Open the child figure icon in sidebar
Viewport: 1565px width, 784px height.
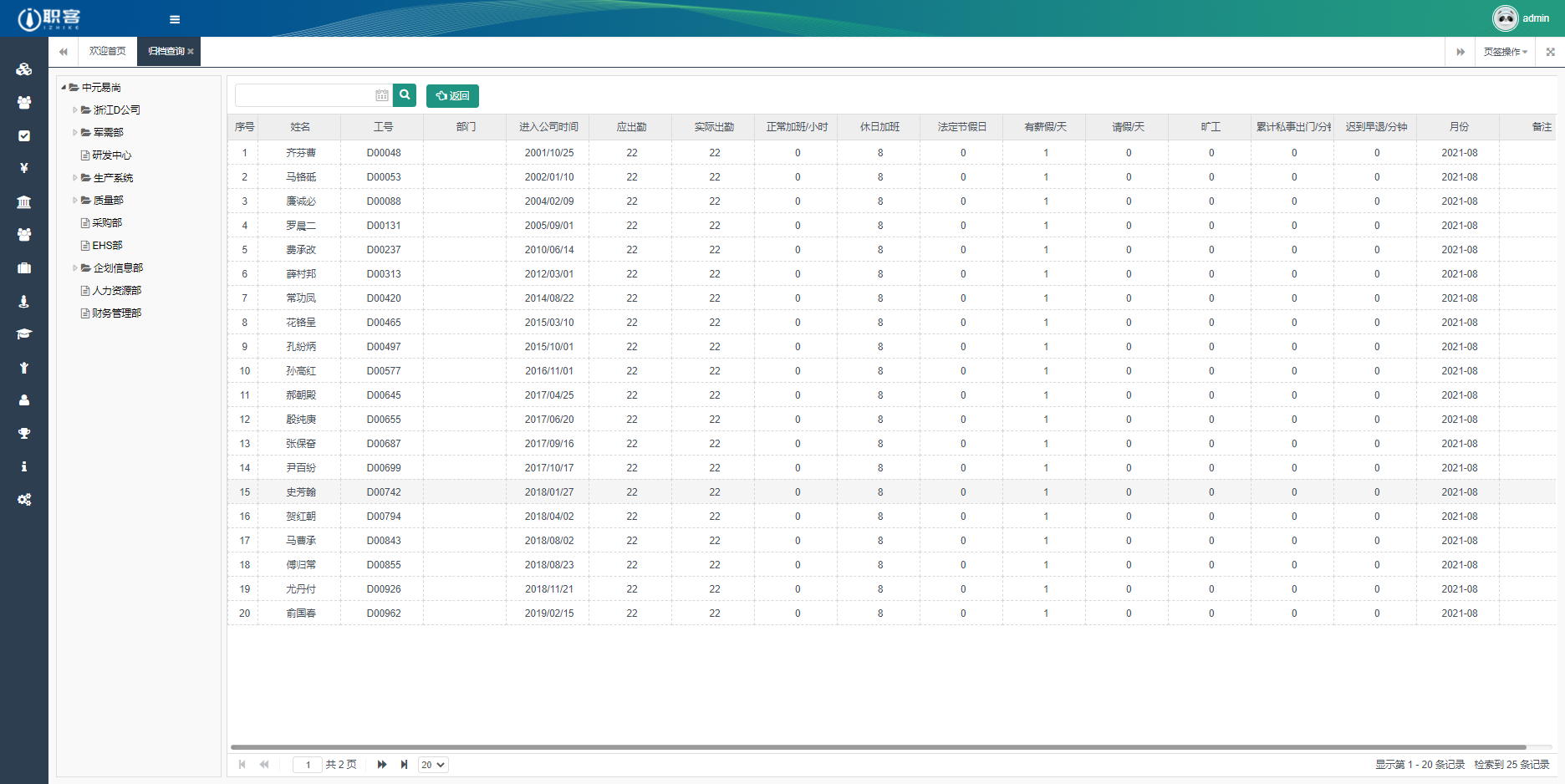coord(24,367)
